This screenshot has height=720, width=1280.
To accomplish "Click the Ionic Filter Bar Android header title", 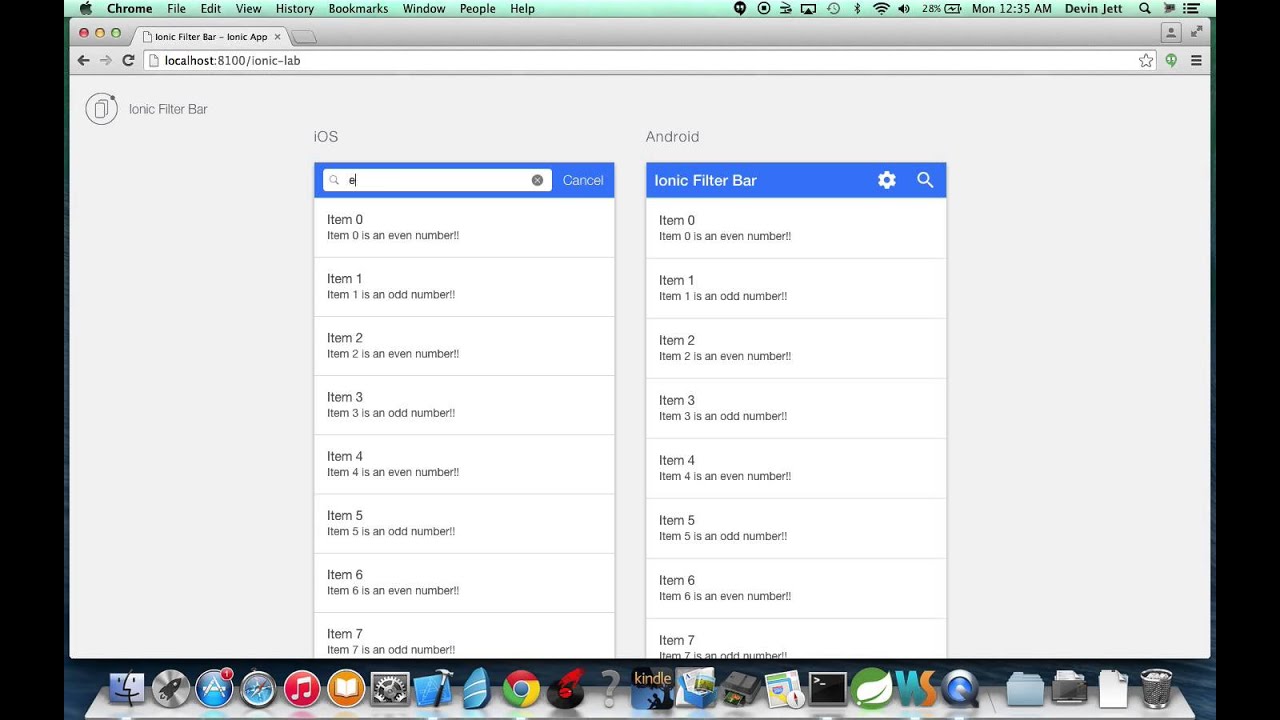I will pyautogui.click(x=705, y=180).
